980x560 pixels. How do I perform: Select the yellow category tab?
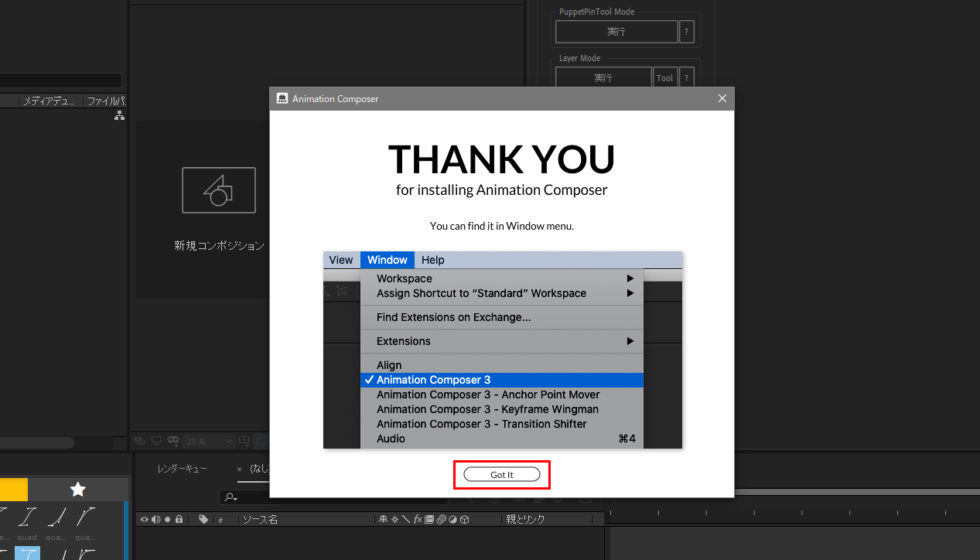(14, 489)
